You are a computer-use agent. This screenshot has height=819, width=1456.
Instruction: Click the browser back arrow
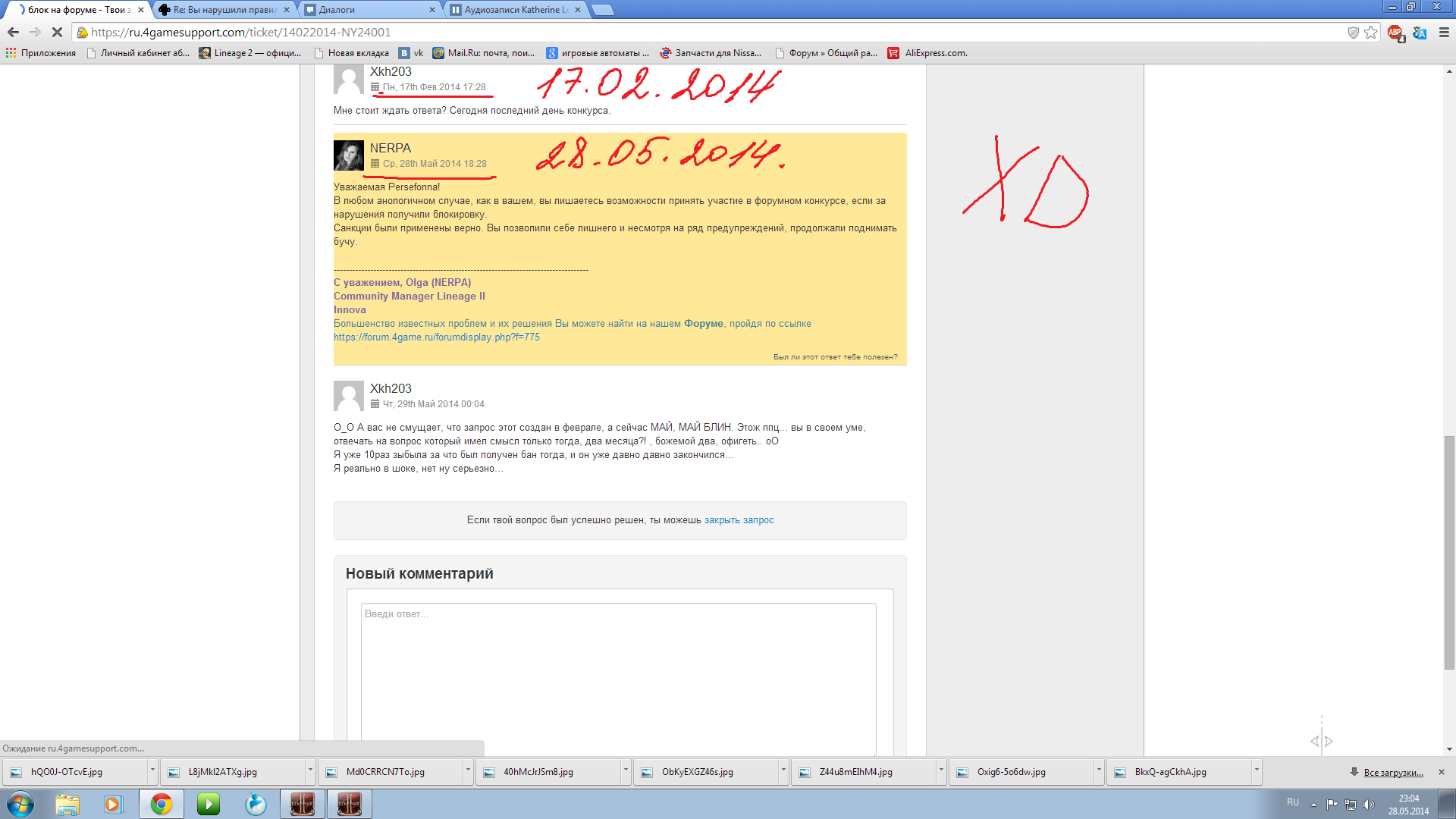13,32
